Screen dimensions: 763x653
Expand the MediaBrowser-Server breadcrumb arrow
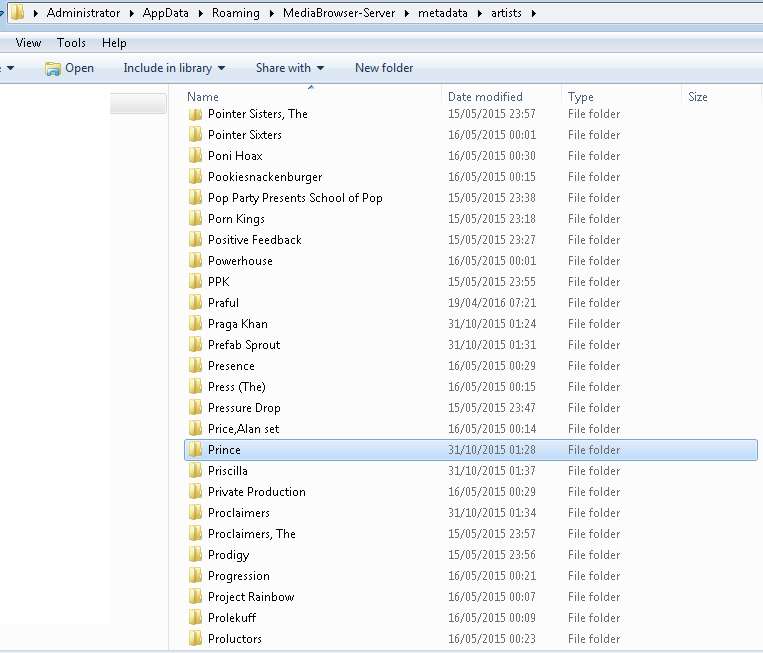(406, 14)
